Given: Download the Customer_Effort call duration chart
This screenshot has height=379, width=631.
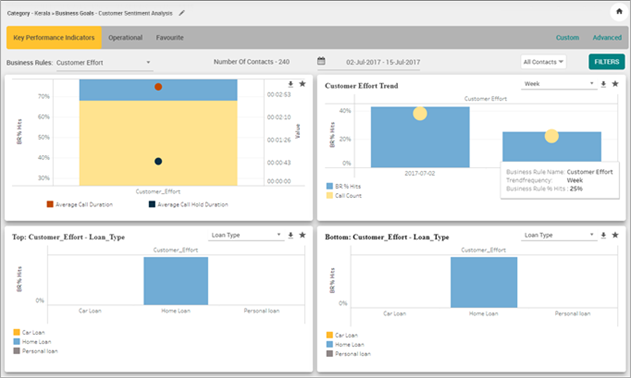Looking at the screenshot, I should (291, 84).
